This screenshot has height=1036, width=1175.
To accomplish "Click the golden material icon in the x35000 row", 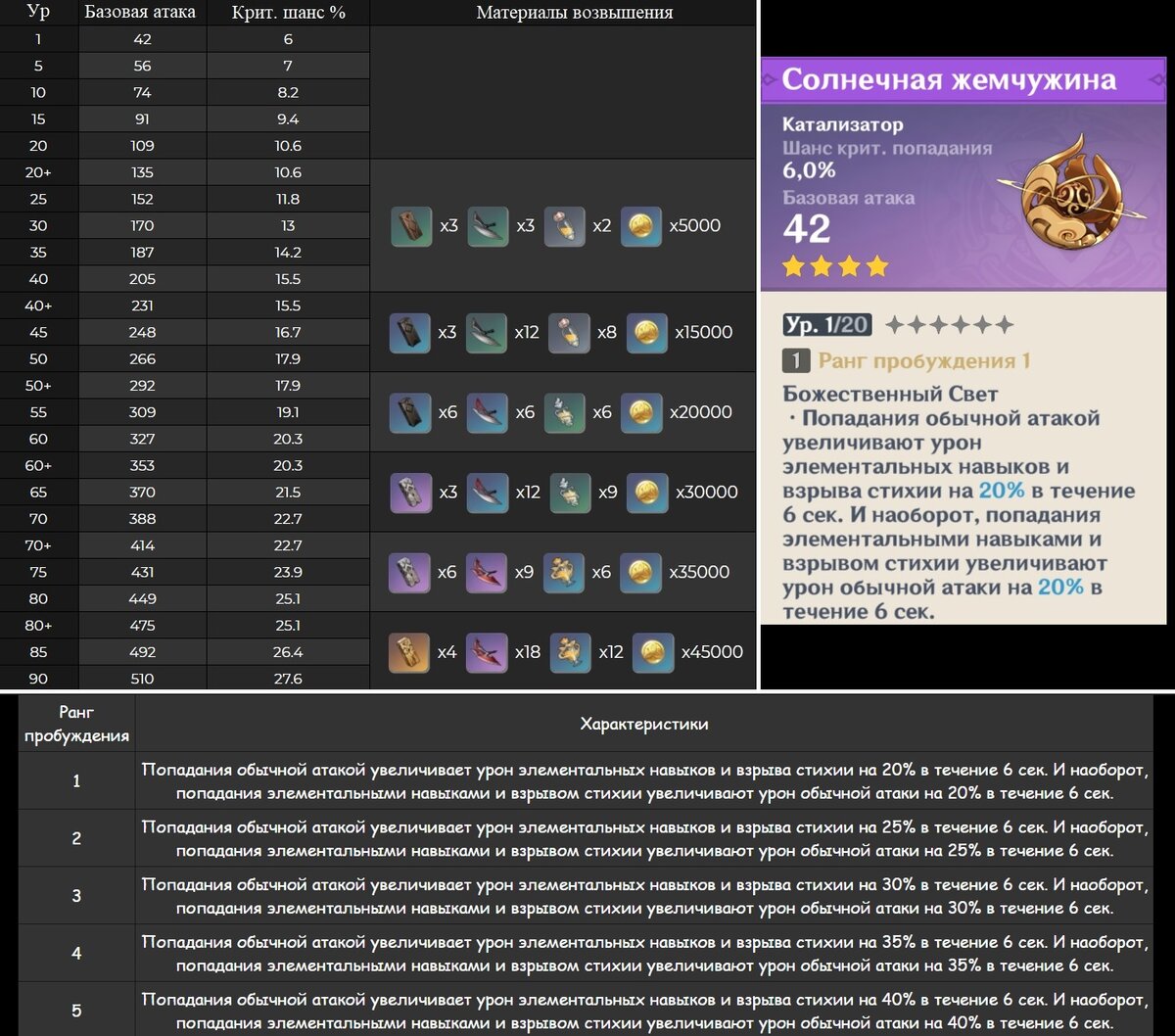I will tap(564, 573).
